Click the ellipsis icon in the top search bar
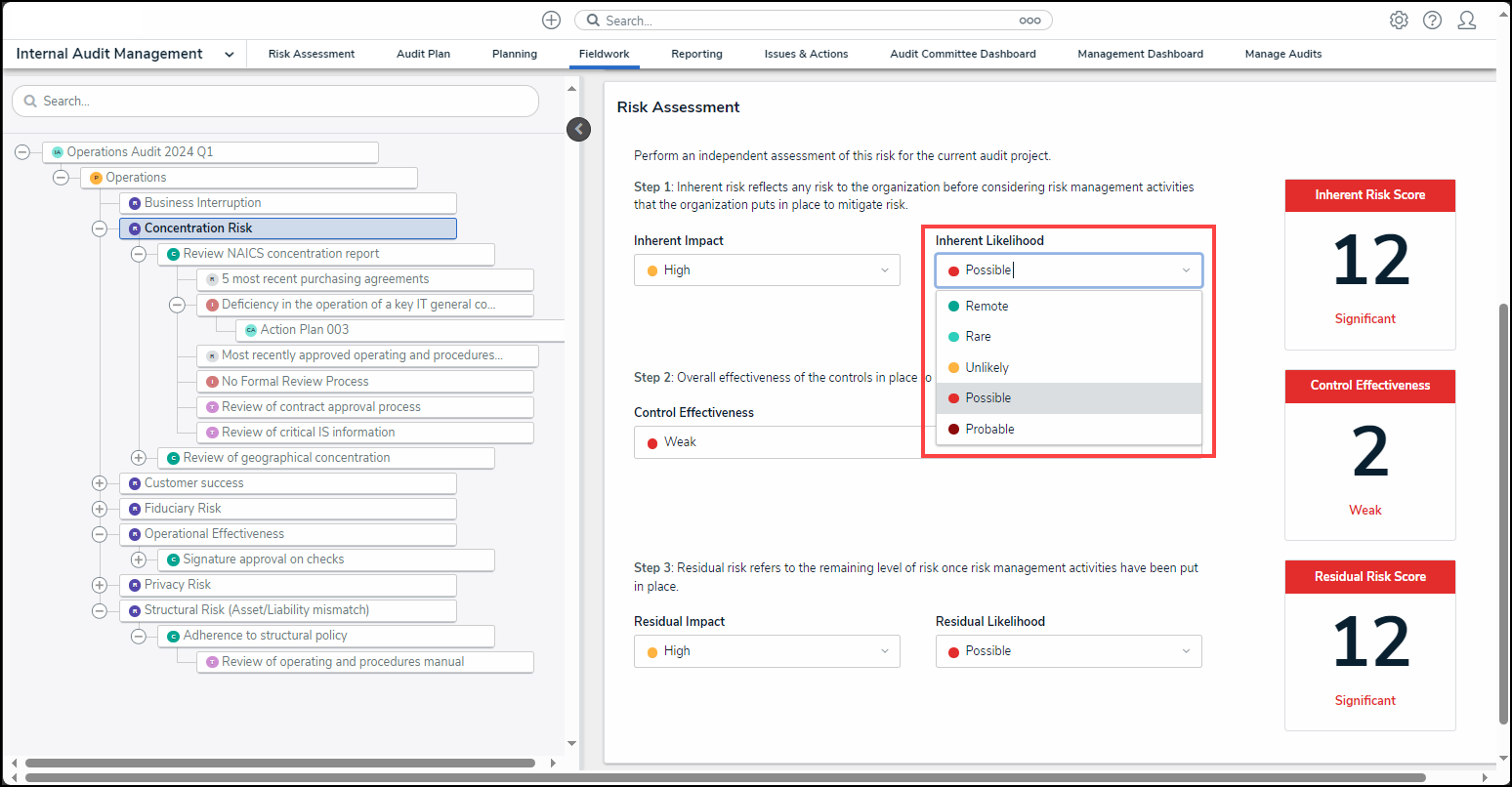This screenshot has width=1512, height=787. point(1029,21)
